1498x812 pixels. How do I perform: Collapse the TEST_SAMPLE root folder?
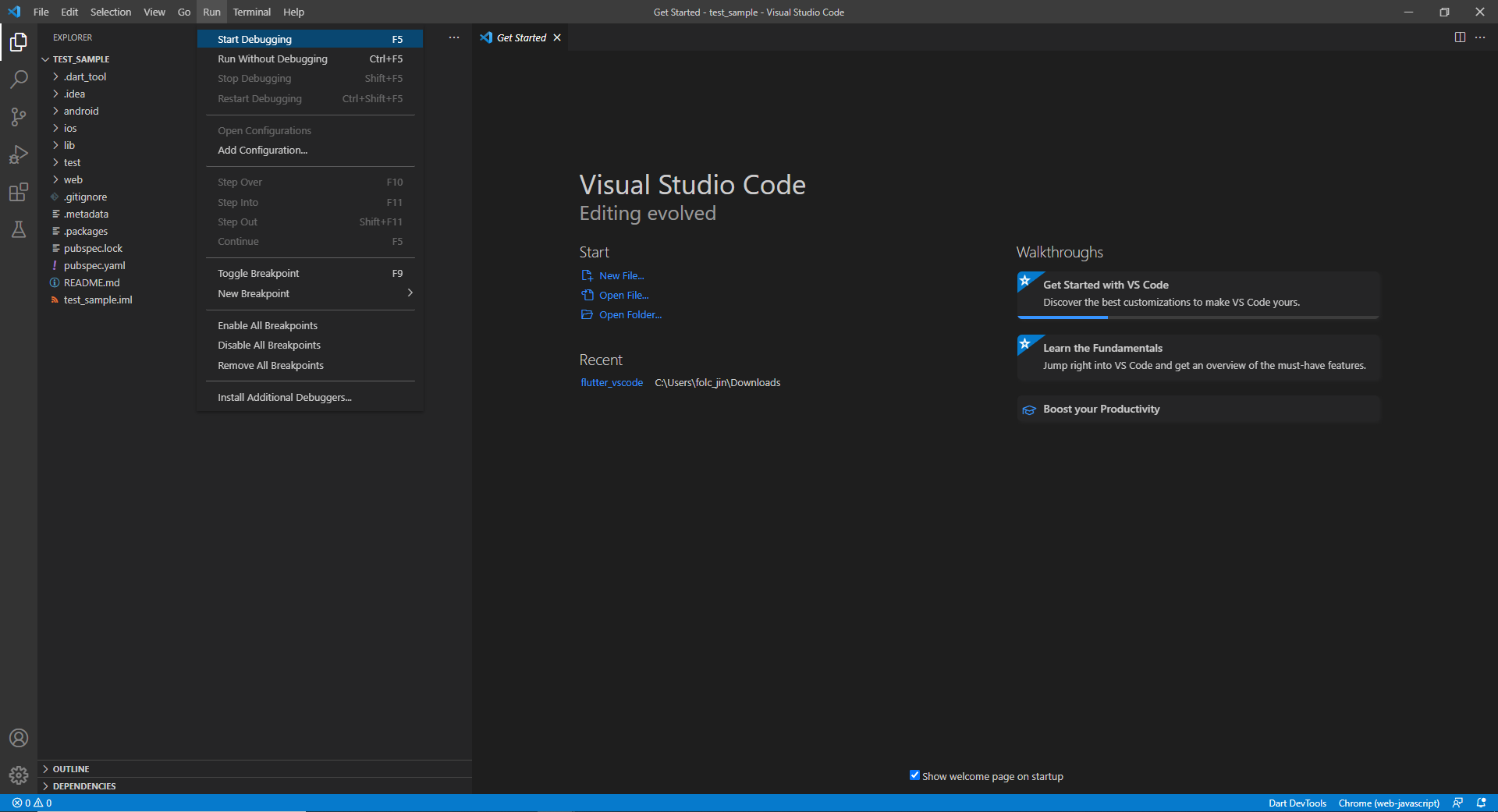[x=45, y=59]
